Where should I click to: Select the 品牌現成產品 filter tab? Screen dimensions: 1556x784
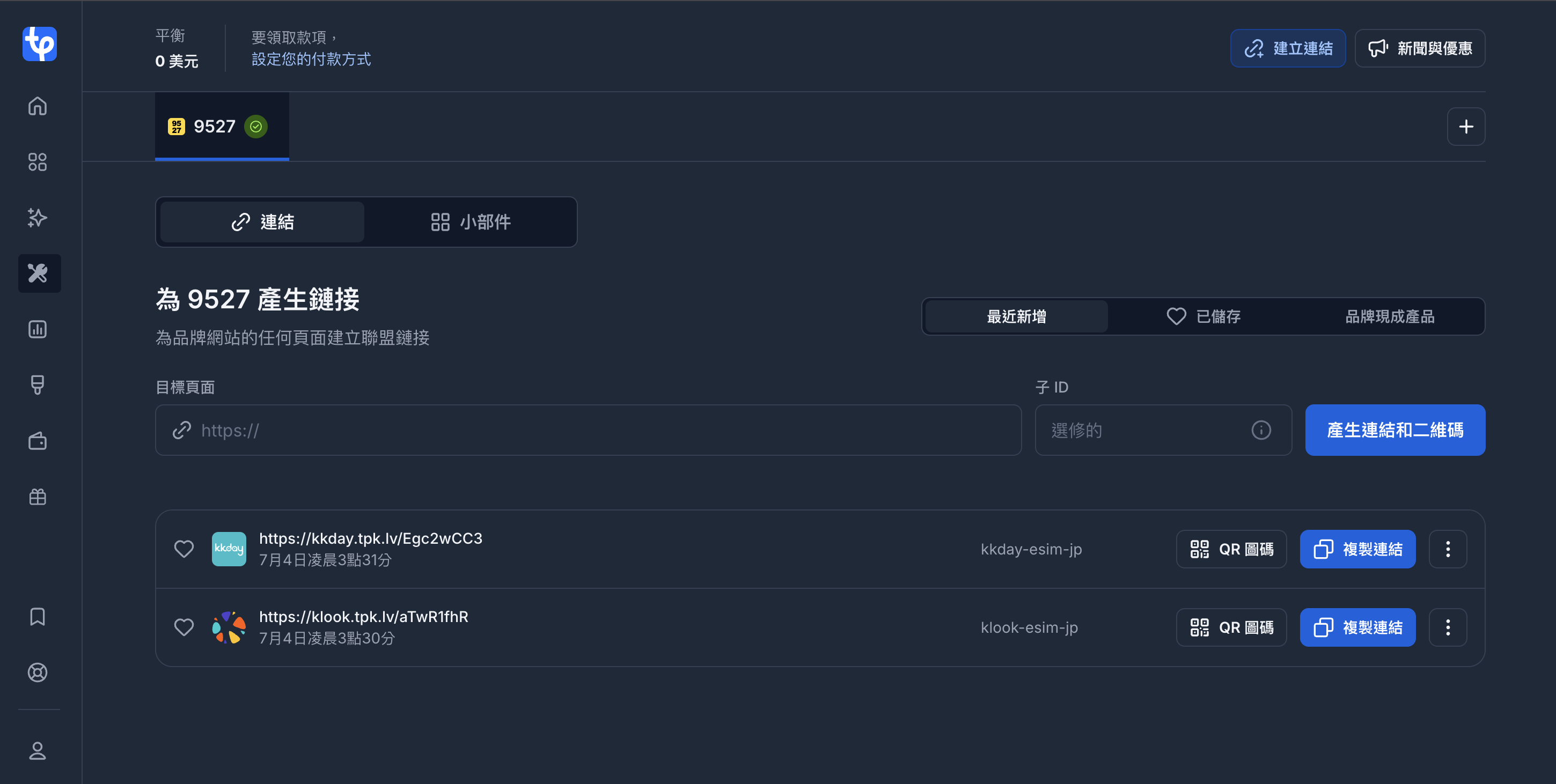[1390, 316]
